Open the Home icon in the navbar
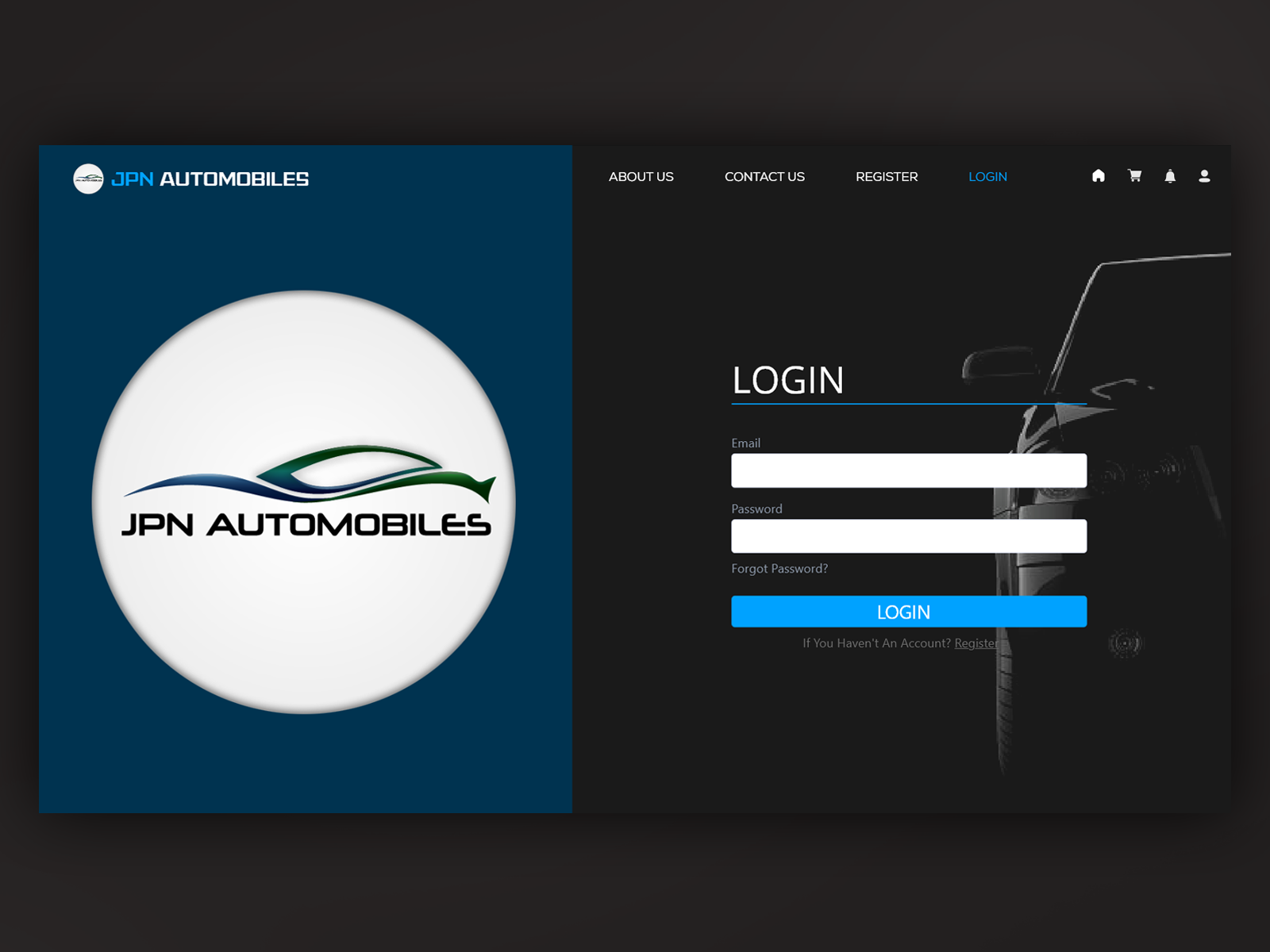 (x=1099, y=176)
